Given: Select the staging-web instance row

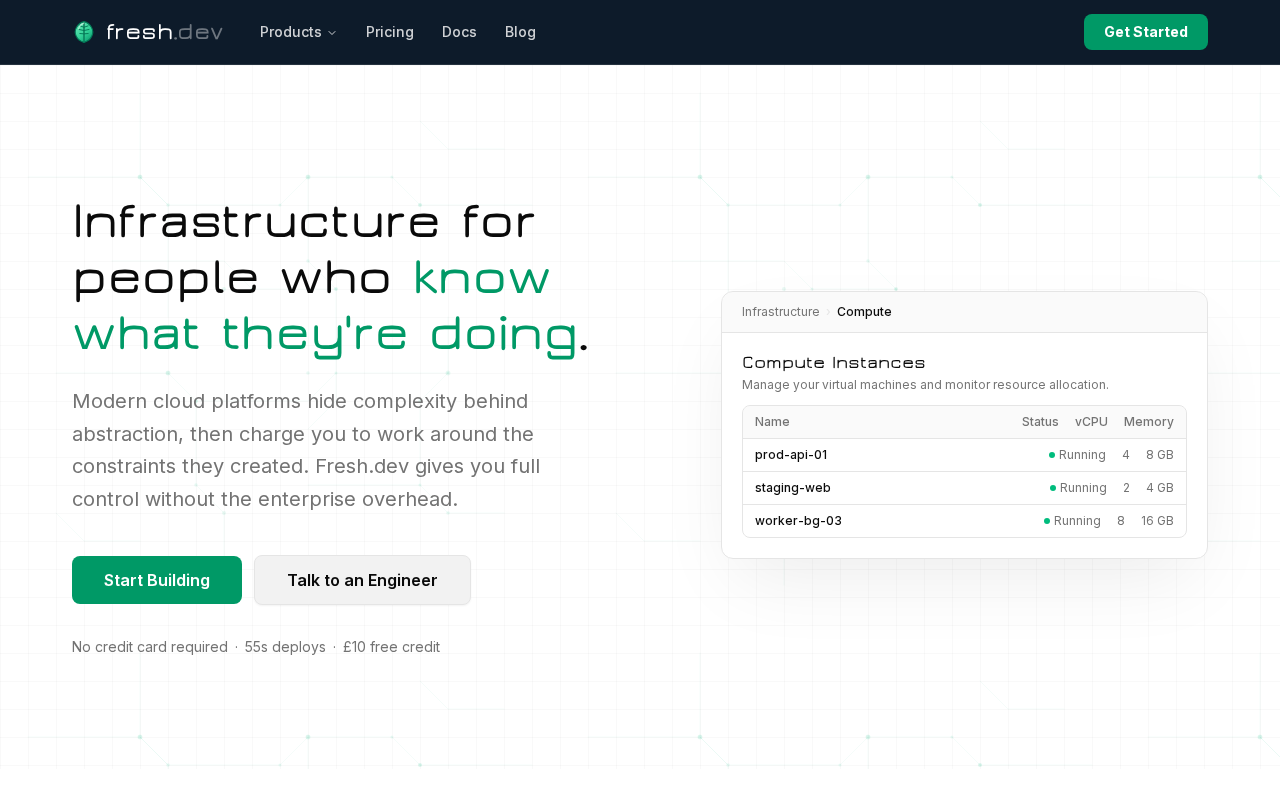Looking at the screenshot, I should tap(964, 488).
